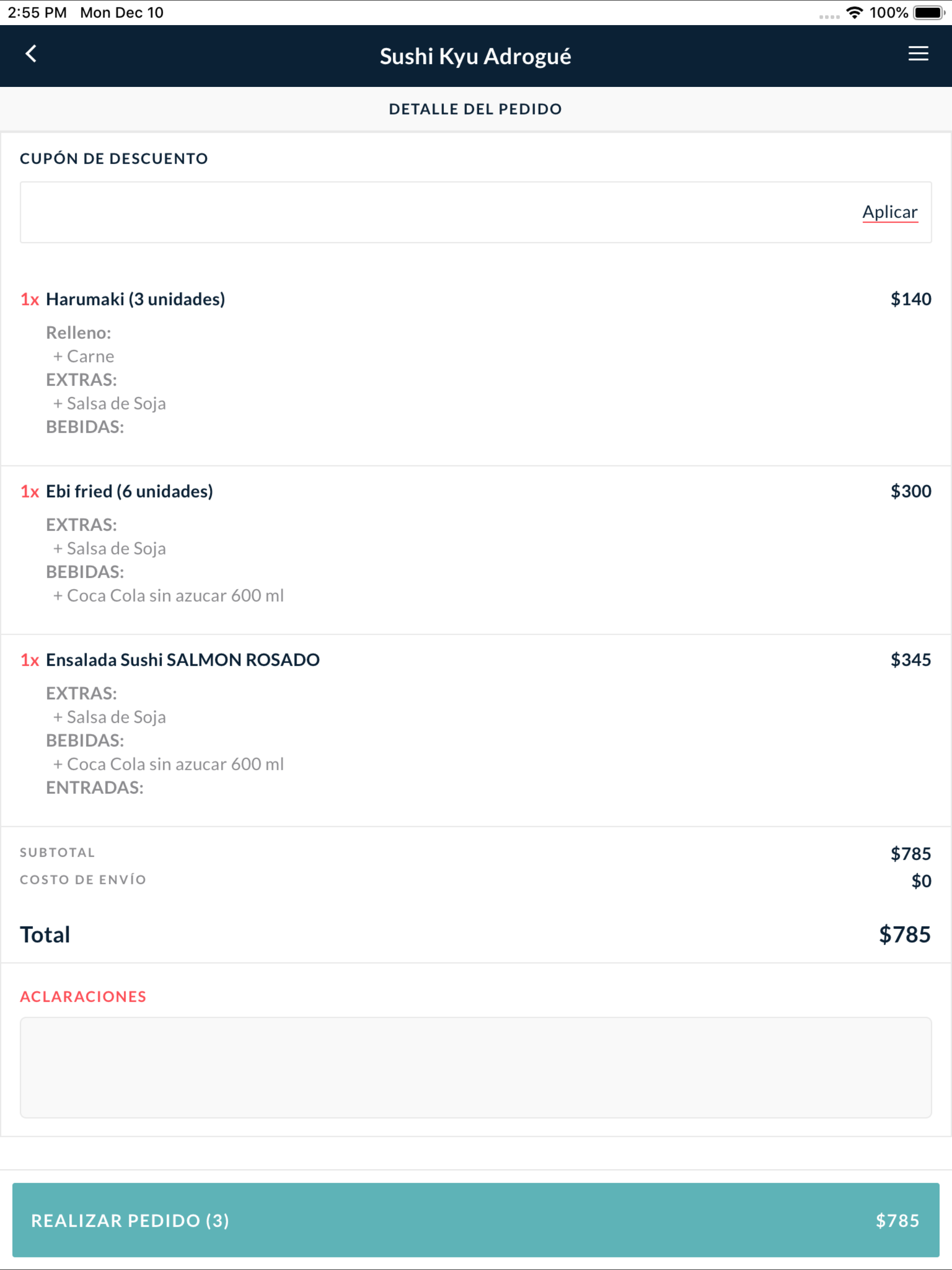Tap the Costo de envío $0 value

921,881
